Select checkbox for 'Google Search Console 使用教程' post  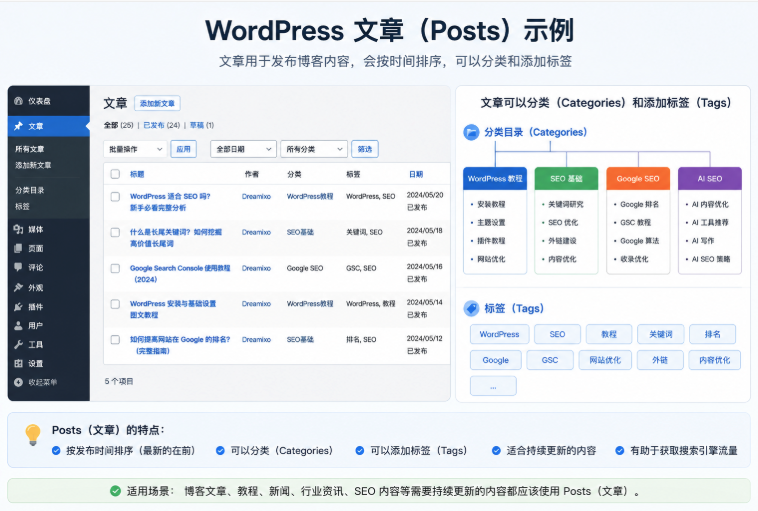[115, 268]
